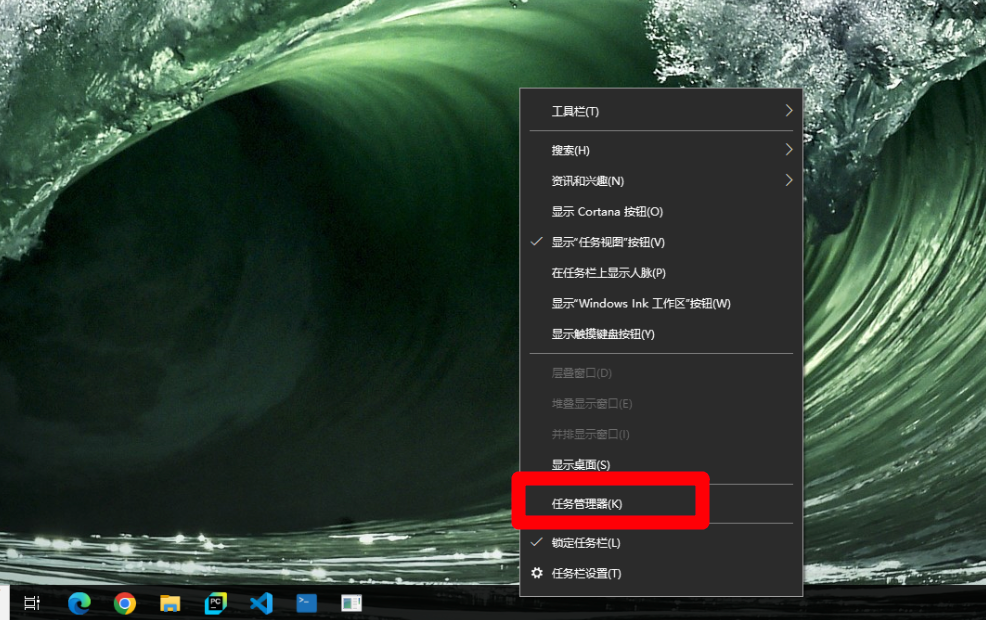Uncheck 显示"任务视图"按钮 in the menu
Screen dimensions: 986x620
point(612,242)
